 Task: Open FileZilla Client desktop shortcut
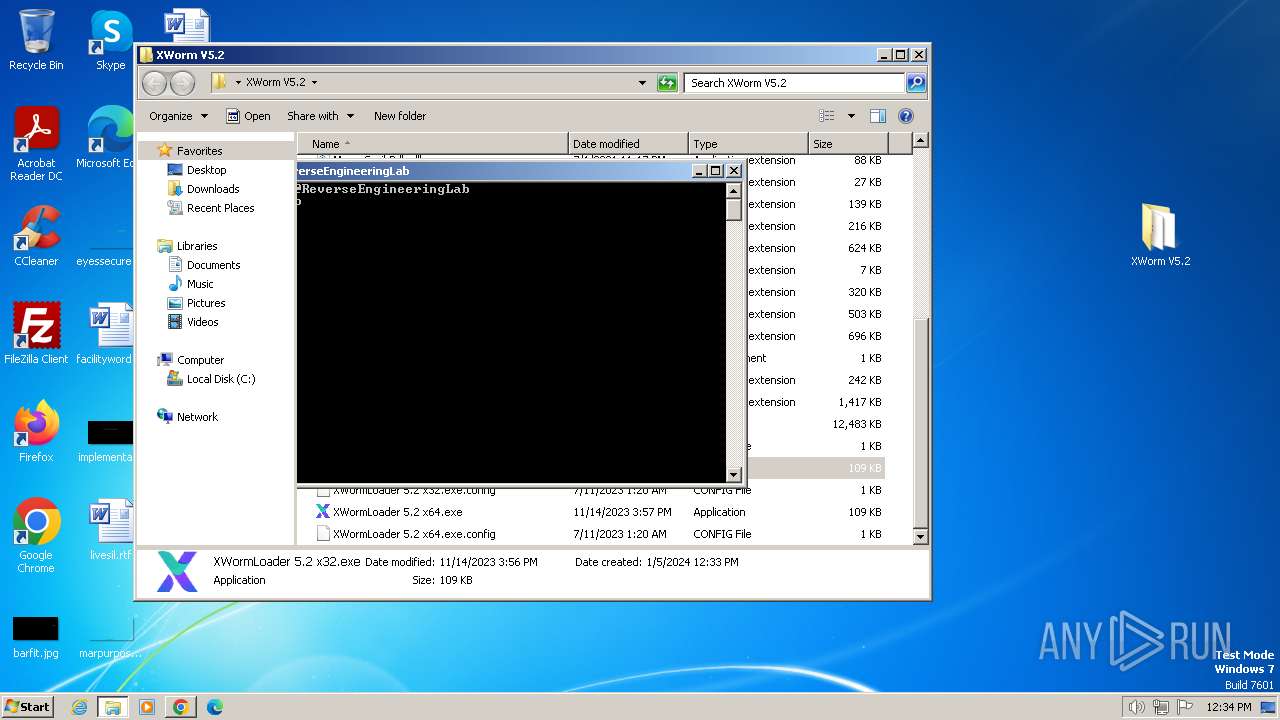coord(36,334)
